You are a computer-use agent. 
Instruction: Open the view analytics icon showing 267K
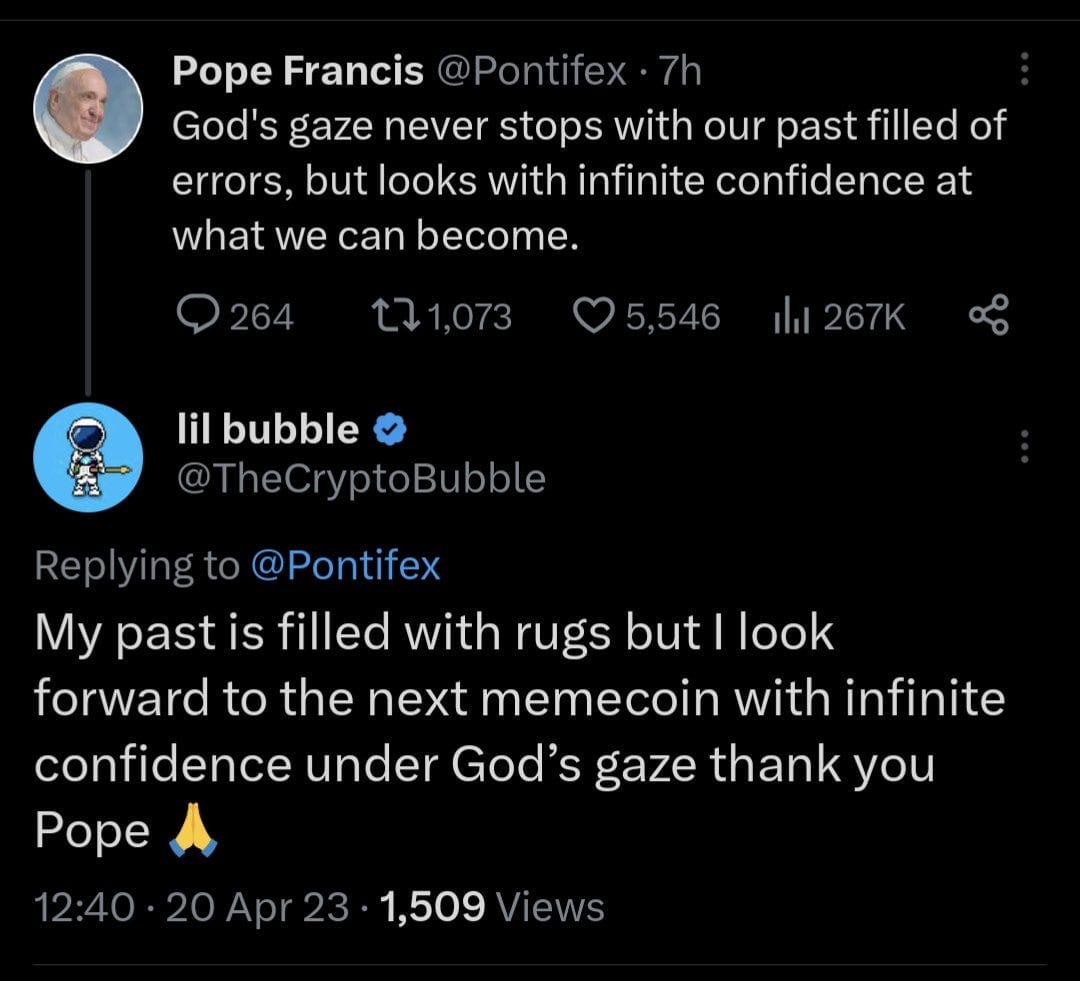[x=790, y=317]
